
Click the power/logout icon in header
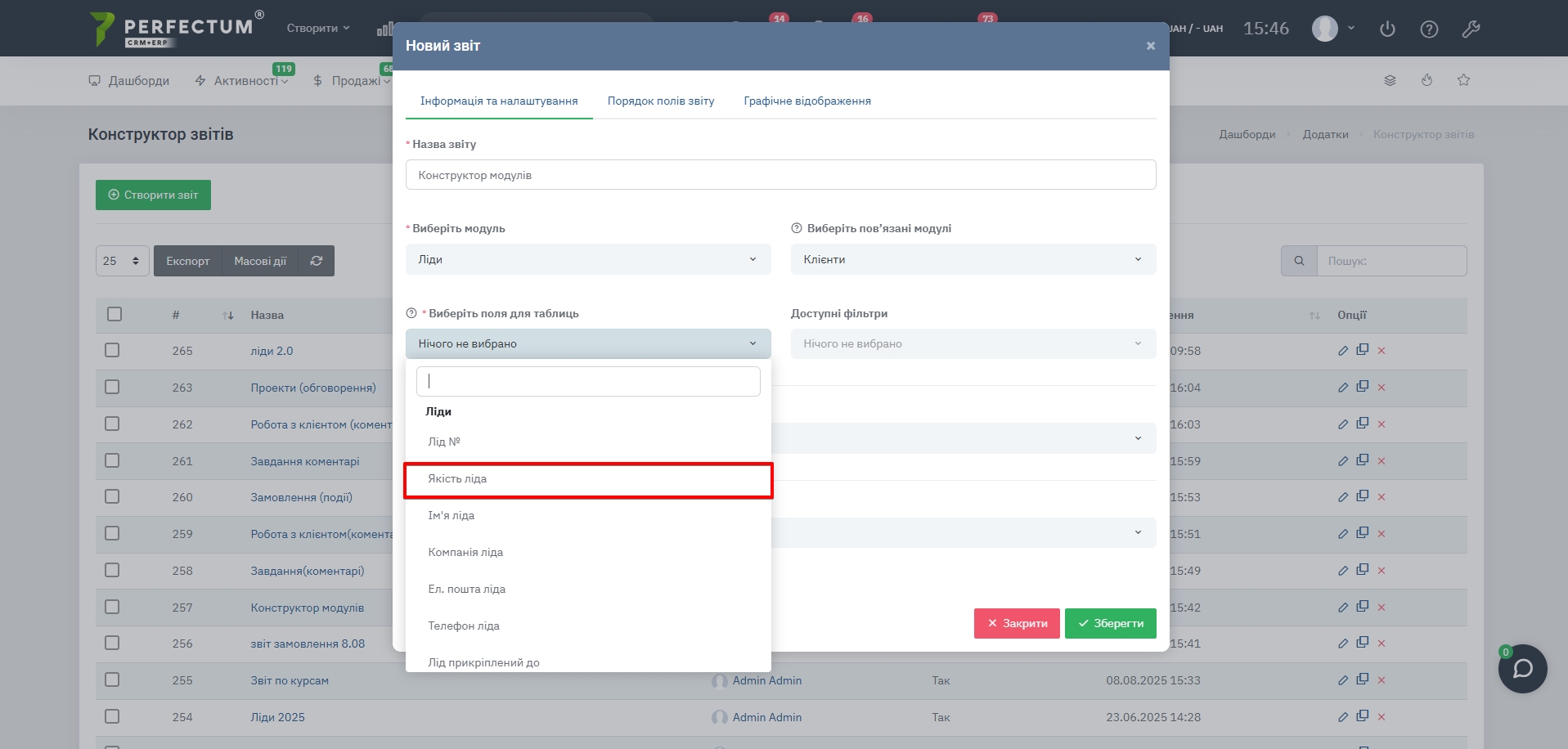click(x=1387, y=29)
